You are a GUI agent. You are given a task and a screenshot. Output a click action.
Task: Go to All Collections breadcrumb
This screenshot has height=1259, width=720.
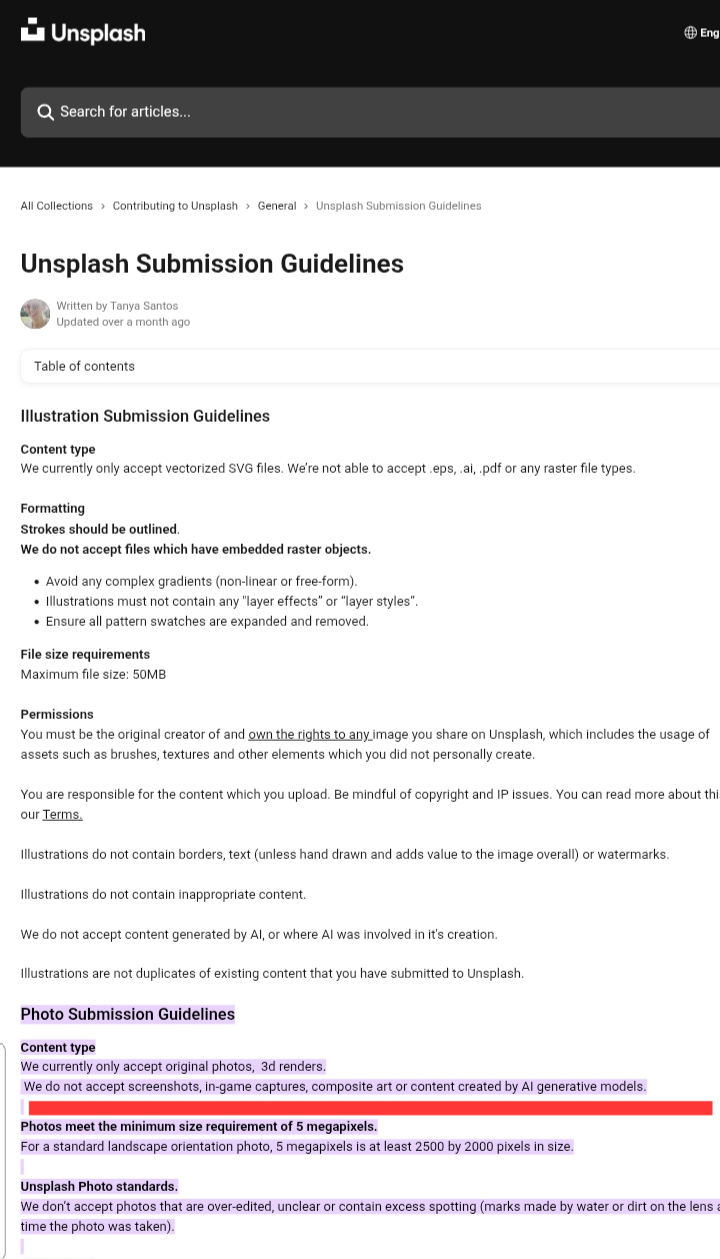57,206
